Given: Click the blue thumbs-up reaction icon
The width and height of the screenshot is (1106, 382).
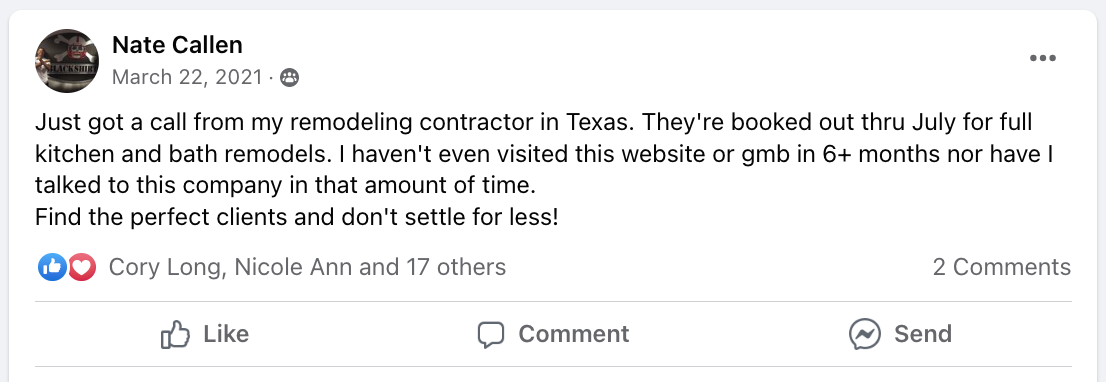Looking at the screenshot, I should click(x=51, y=267).
